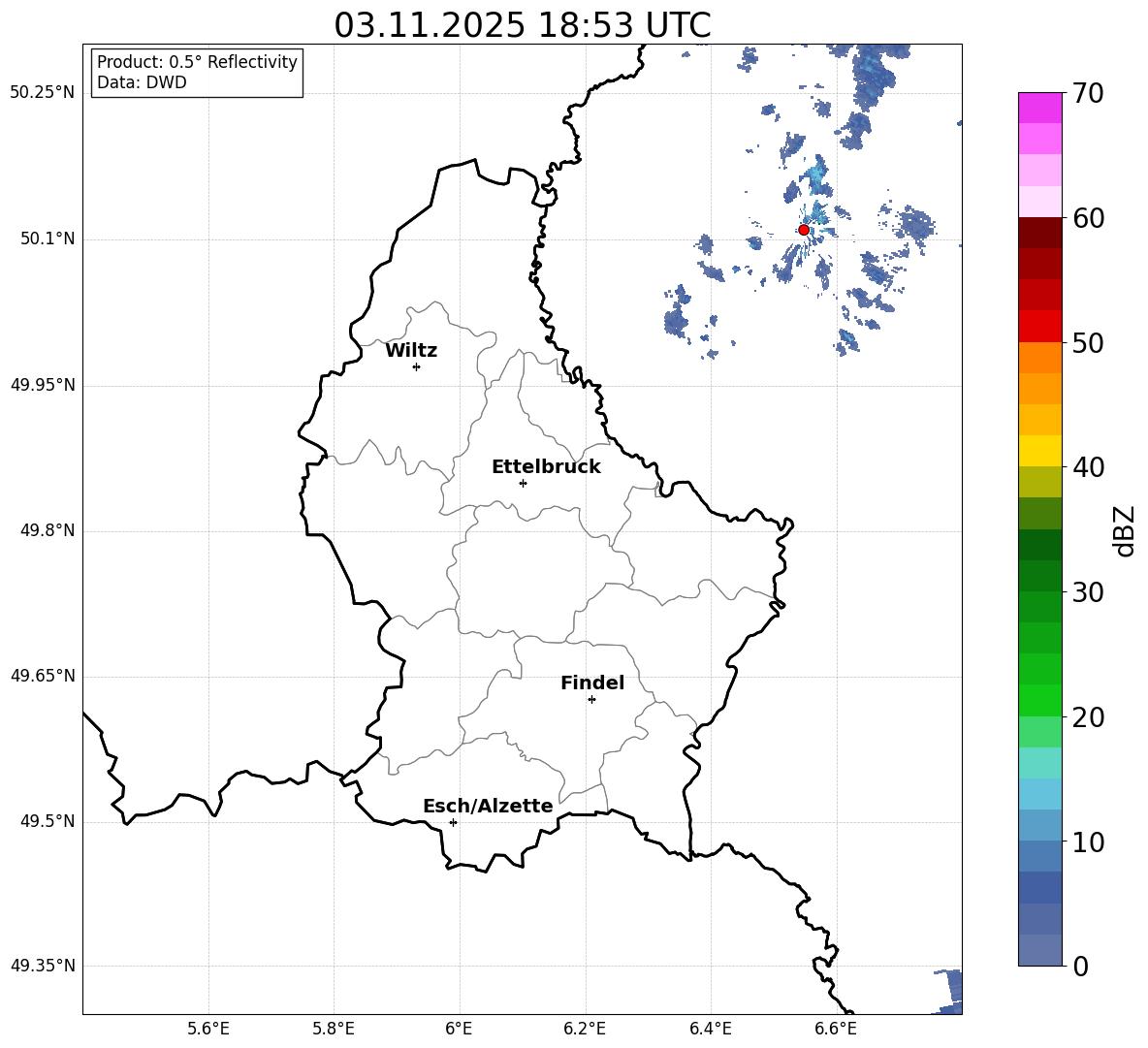Screen dimensions: 1148x1048
Task: Click the 50.1°N latitude label
Action: tap(48, 239)
